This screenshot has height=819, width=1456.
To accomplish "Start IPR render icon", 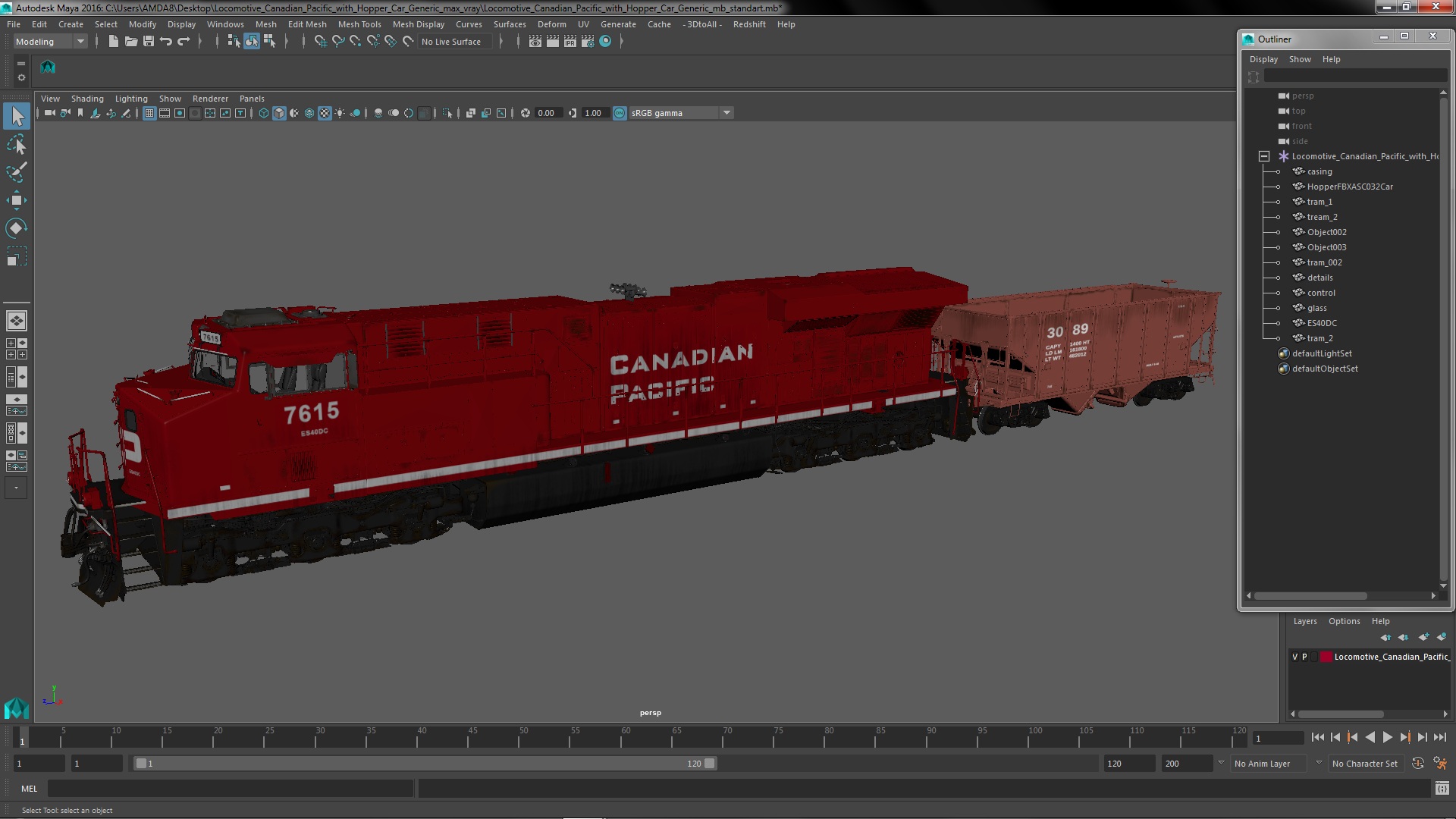I will click(x=570, y=42).
